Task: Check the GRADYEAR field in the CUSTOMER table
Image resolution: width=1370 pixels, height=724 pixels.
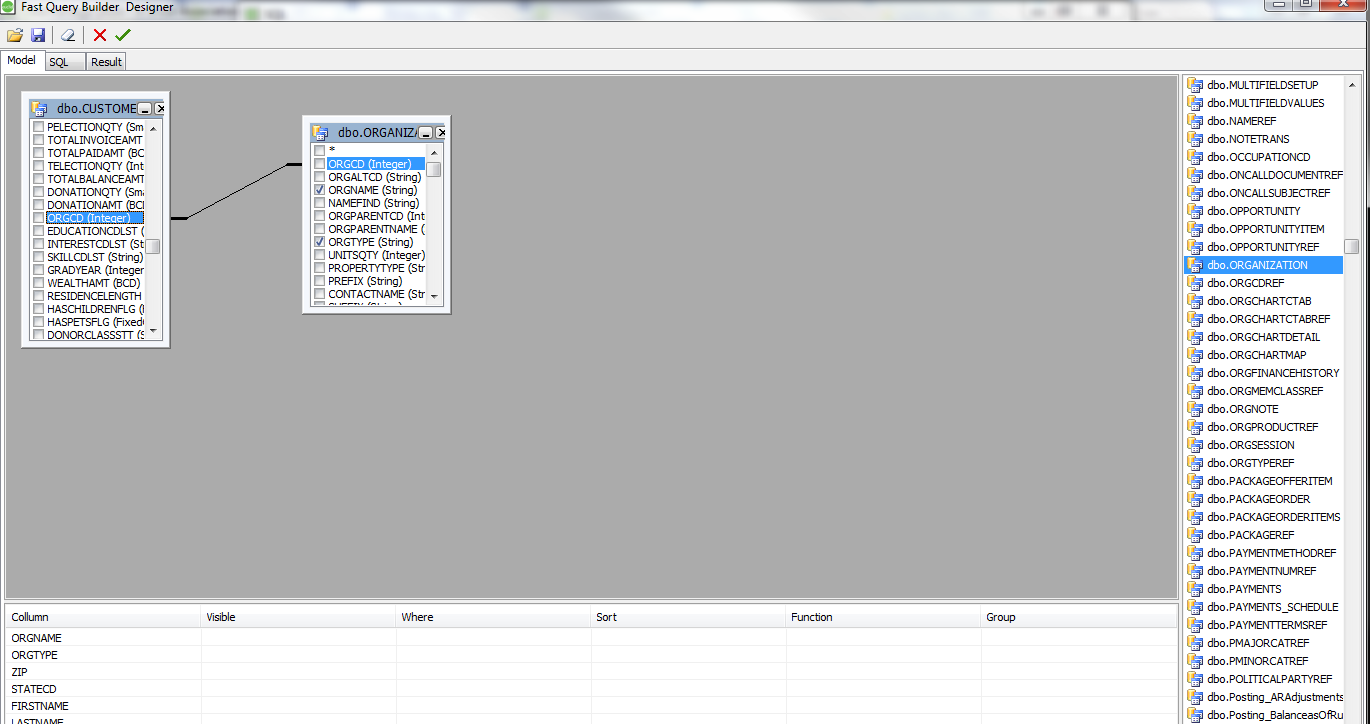Action: [x=39, y=270]
